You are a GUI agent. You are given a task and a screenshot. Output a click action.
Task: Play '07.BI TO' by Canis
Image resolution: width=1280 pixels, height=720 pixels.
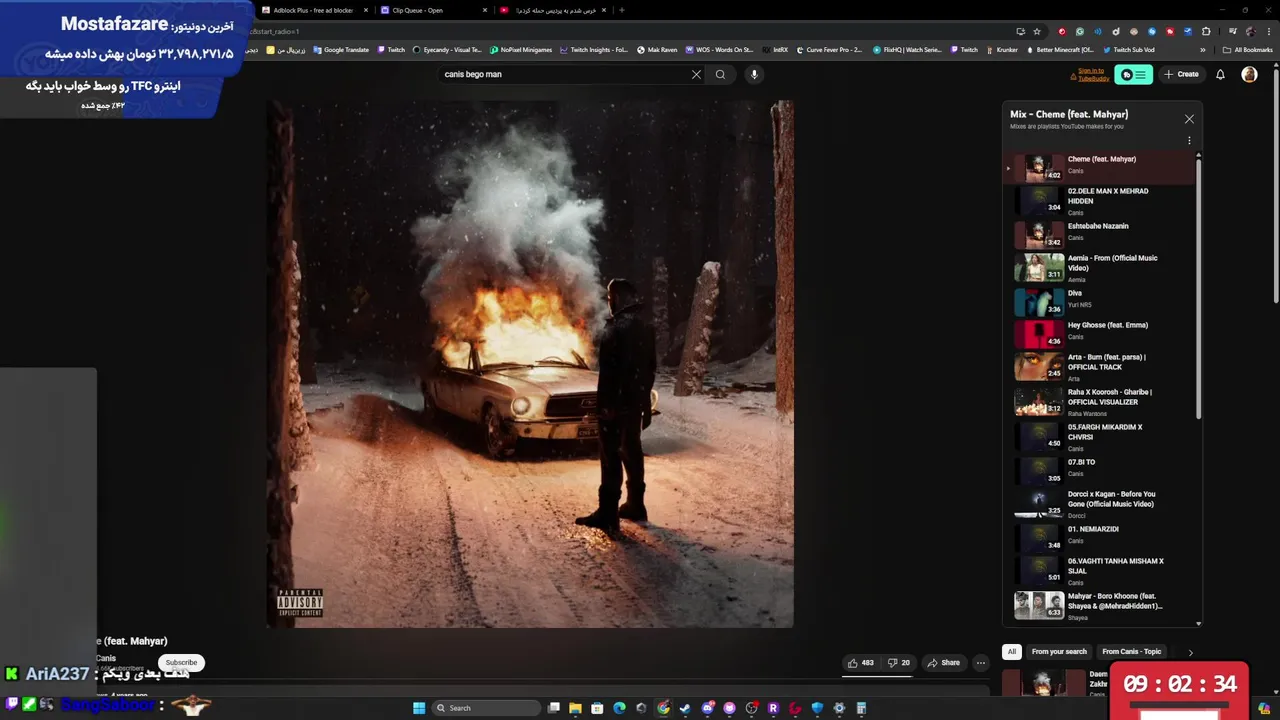(x=1101, y=471)
